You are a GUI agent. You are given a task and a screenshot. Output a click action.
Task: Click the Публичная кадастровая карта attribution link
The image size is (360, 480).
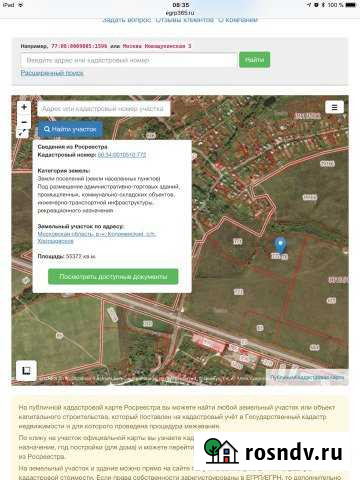[307, 377]
